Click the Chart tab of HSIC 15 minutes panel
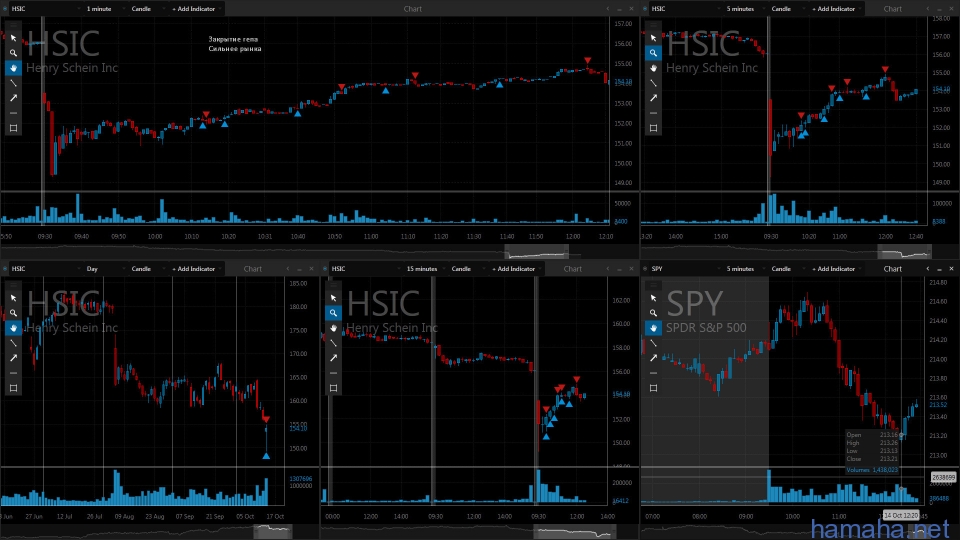The height and width of the screenshot is (540, 960). [x=572, y=269]
